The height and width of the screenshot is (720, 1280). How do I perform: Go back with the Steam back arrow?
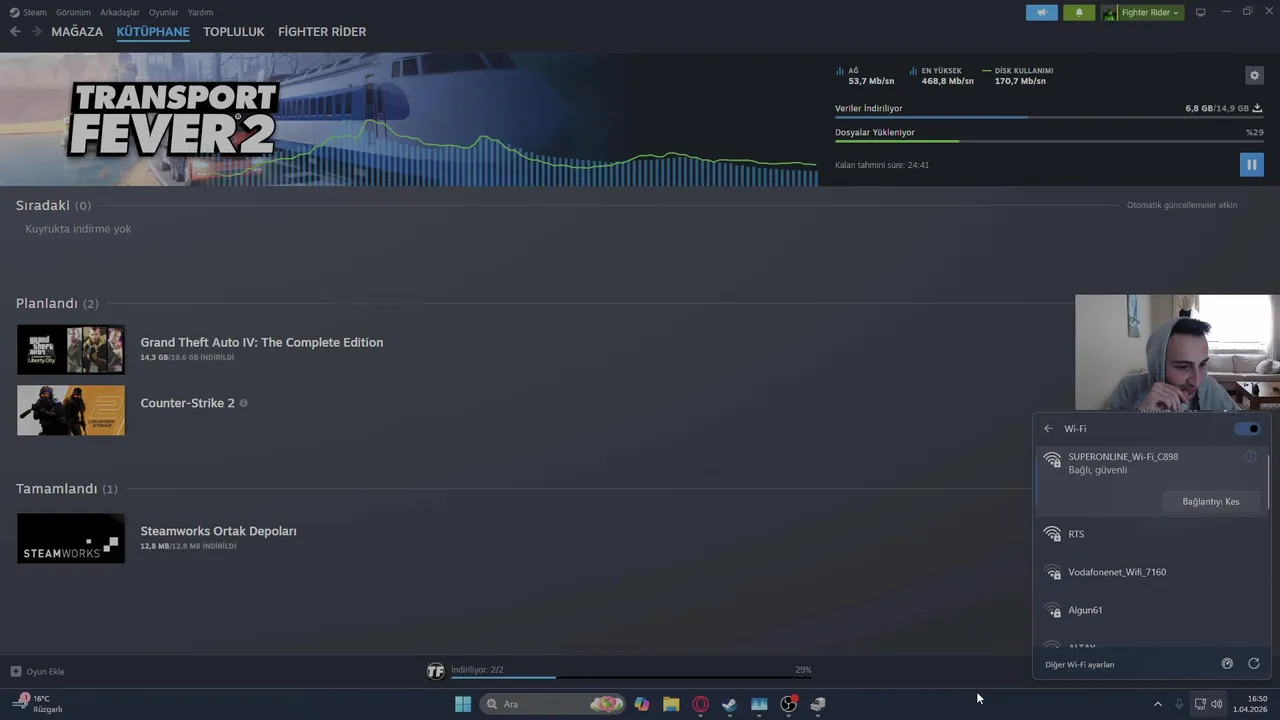(x=15, y=32)
